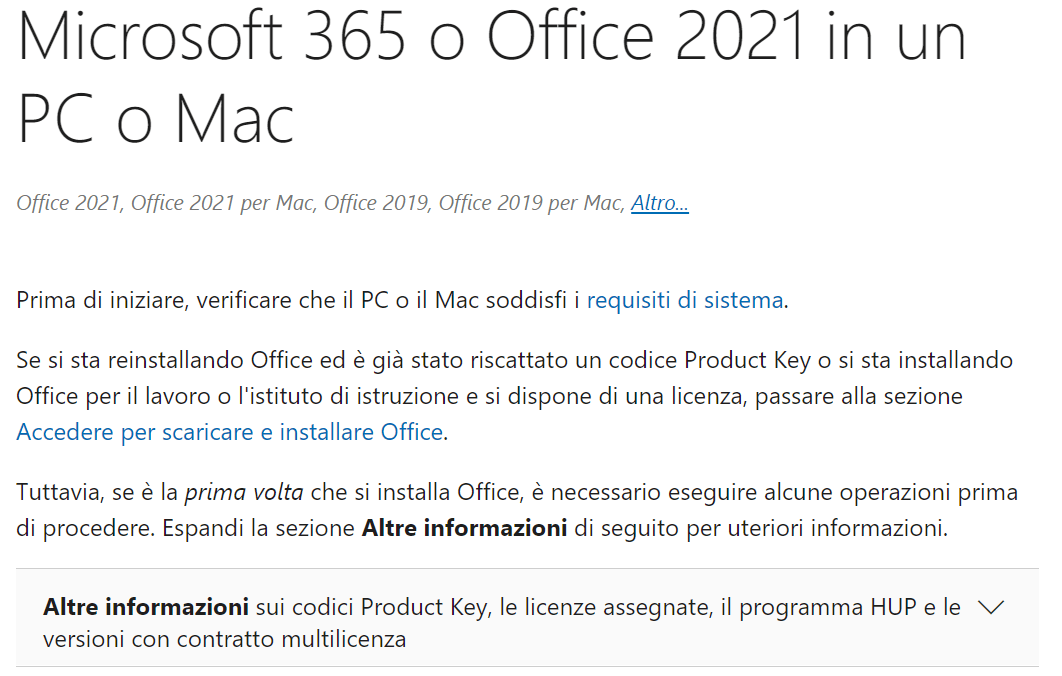This screenshot has width=1062, height=676.
Task: Click the Tuttavia paragraph's opening text
Action: pos(59,492)
